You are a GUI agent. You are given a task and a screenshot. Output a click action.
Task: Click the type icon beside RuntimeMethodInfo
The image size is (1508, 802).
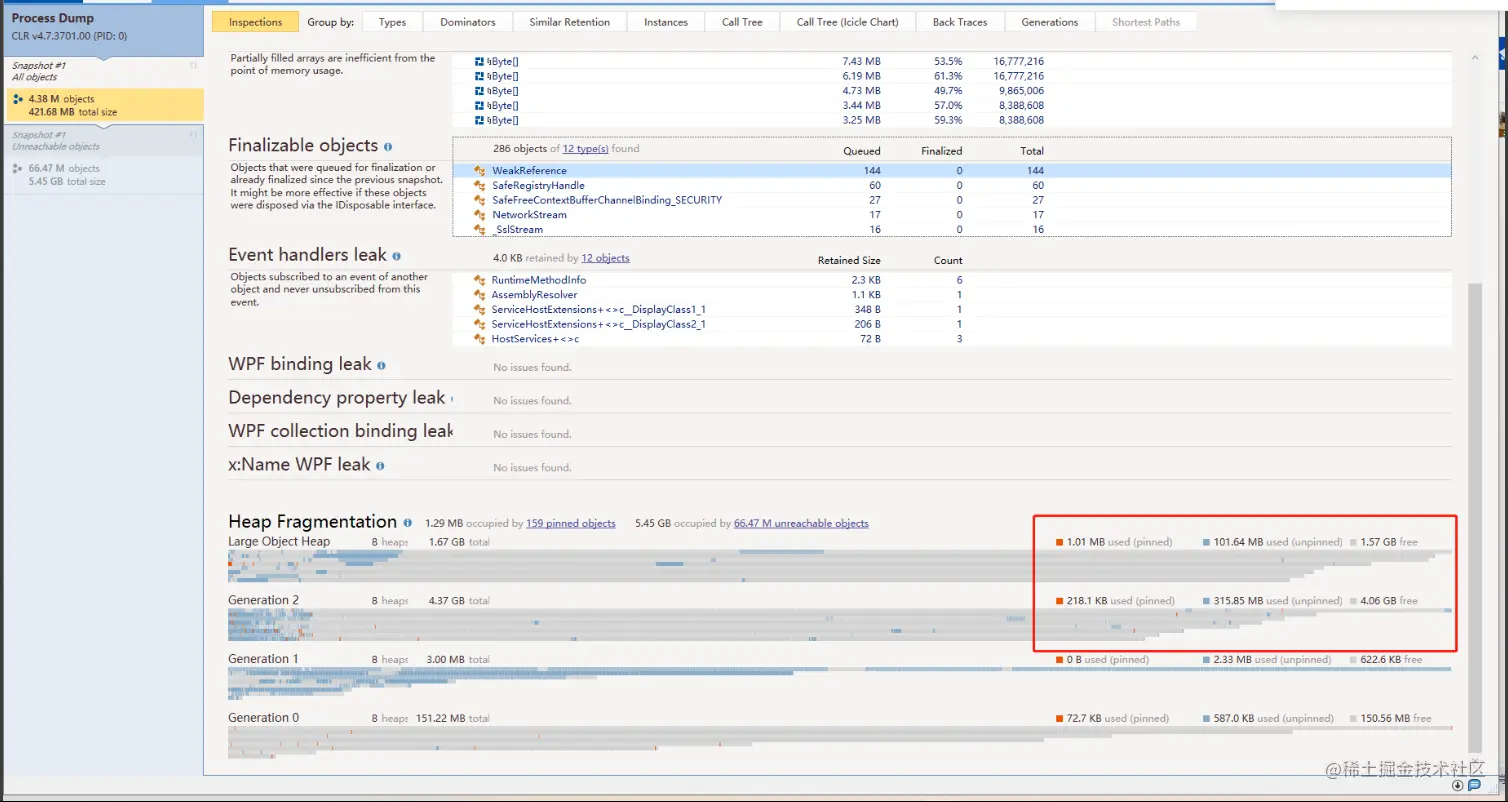pos(480,281)
